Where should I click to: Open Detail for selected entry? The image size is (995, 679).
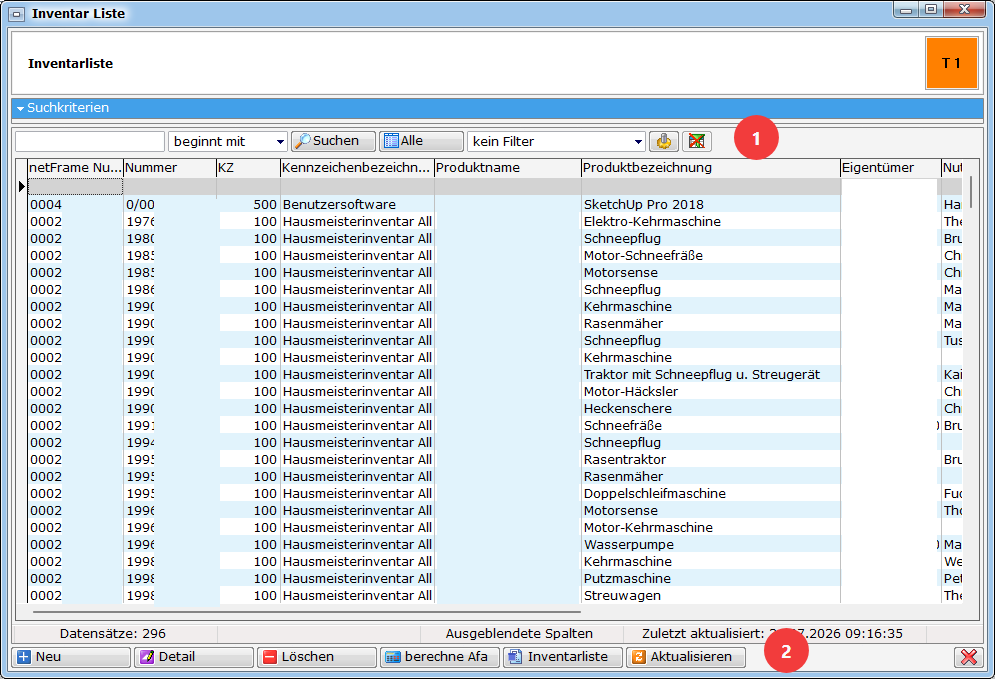point(194,657)
